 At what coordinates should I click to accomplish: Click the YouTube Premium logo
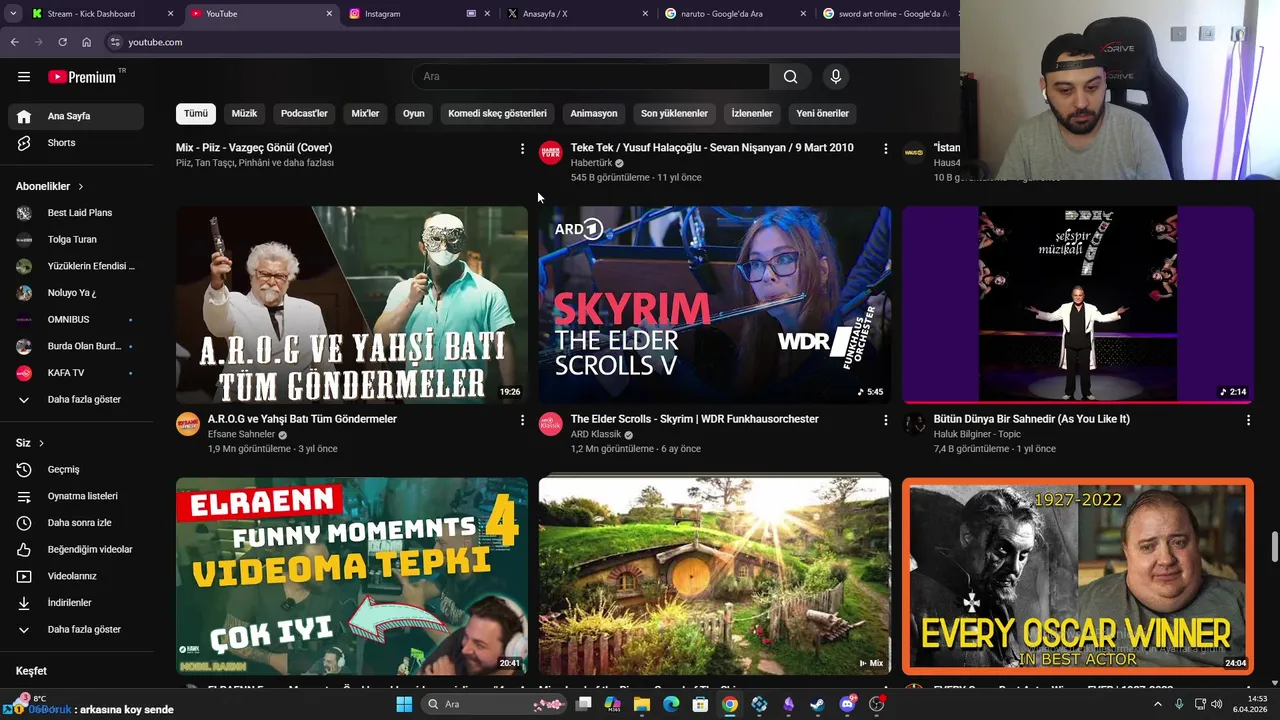[x=82, y=77]
